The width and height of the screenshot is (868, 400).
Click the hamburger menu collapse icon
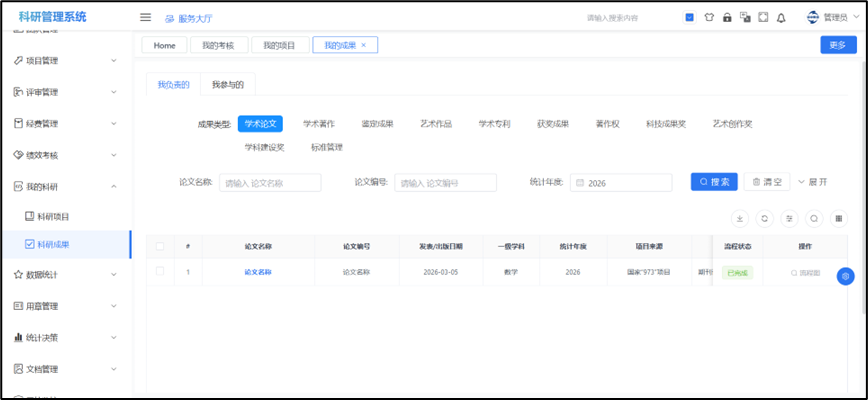click(x=145, y=17)
